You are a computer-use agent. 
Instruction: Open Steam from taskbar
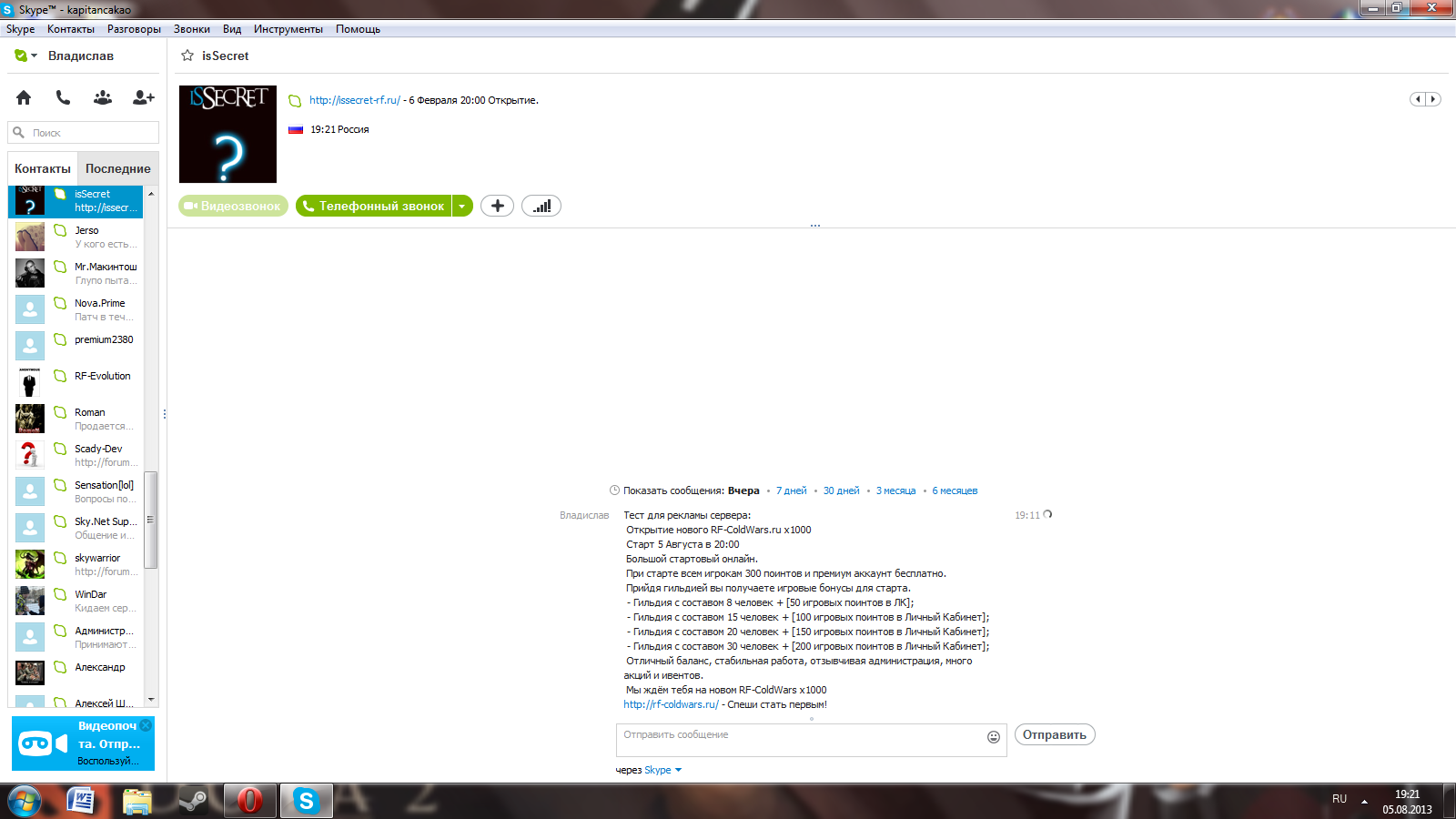(x=192, y=801)
